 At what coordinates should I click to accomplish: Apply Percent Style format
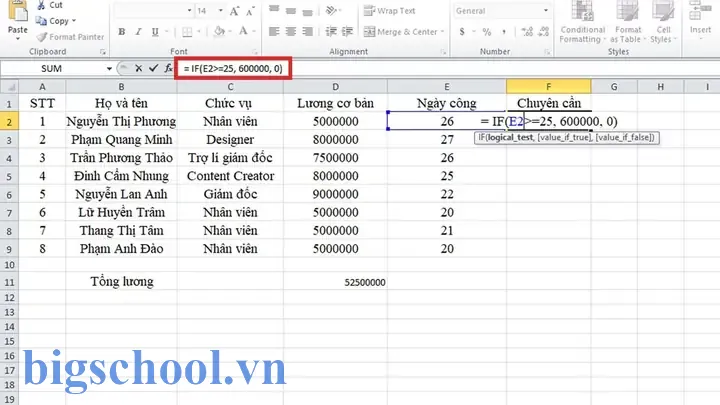487,32
